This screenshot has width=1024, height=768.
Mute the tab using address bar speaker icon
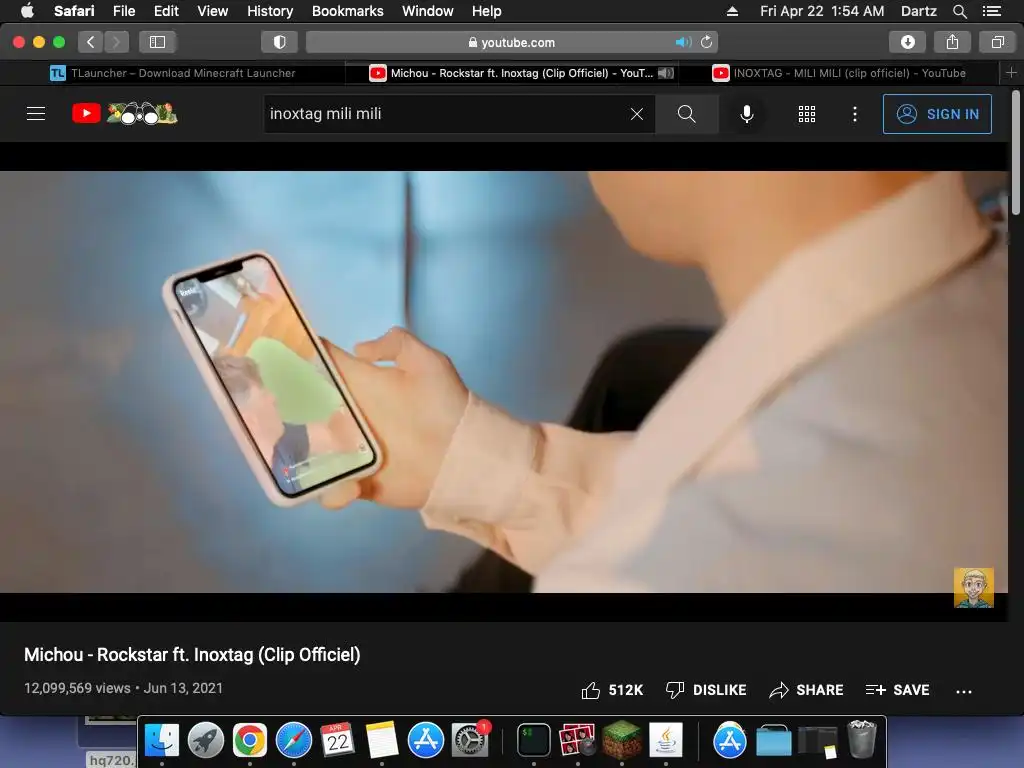[683, 42]
